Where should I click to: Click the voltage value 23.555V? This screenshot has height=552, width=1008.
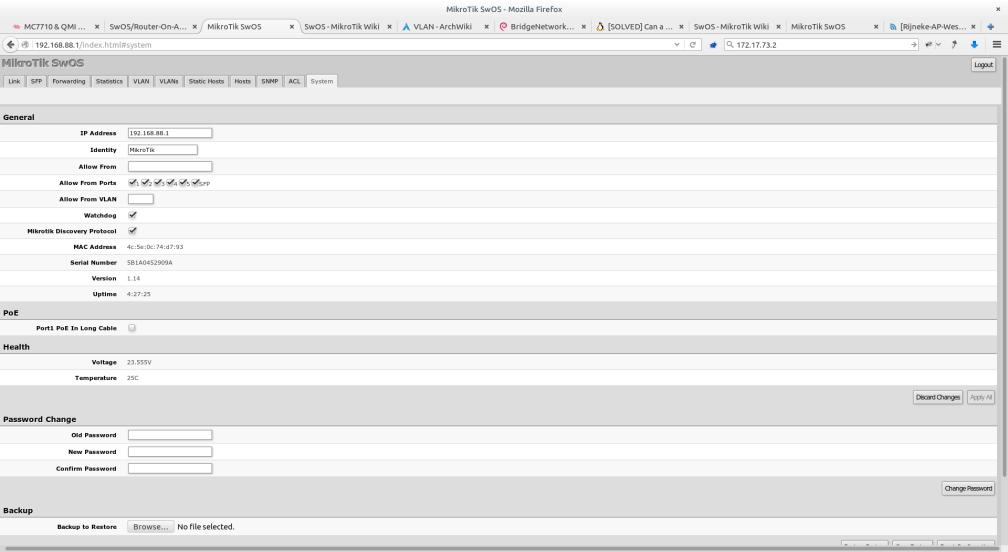pos(140,362)
